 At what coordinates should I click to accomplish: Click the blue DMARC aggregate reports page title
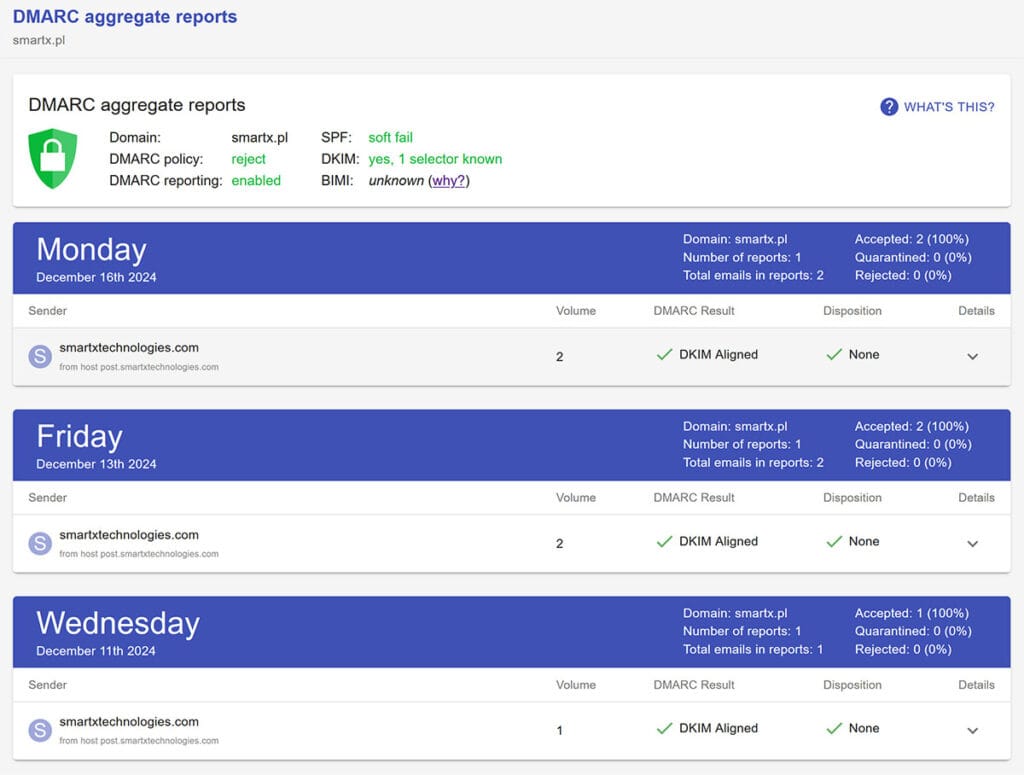coord(125,17)
